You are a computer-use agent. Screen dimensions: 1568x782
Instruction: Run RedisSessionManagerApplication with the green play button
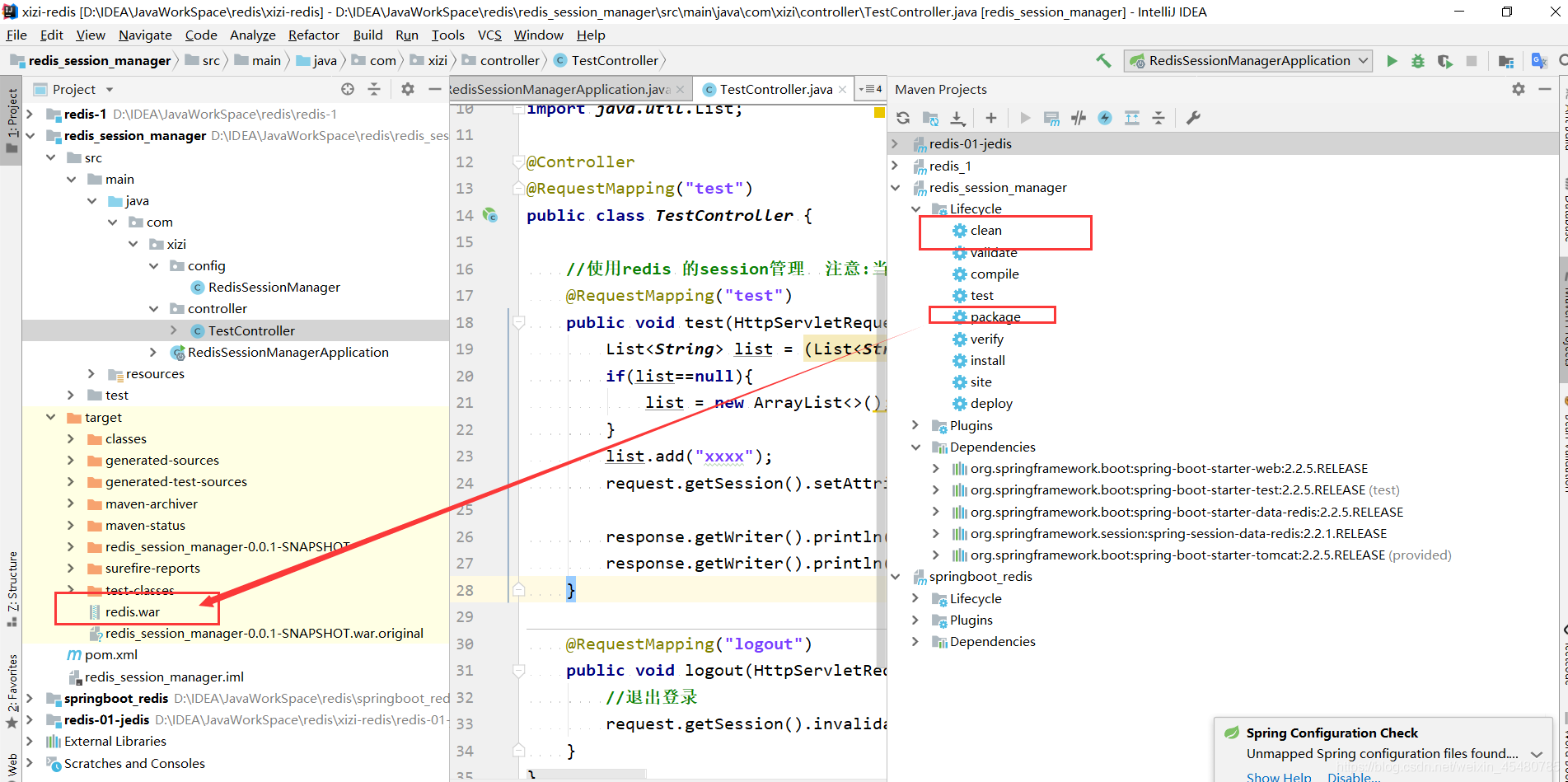click(1392, 61)
